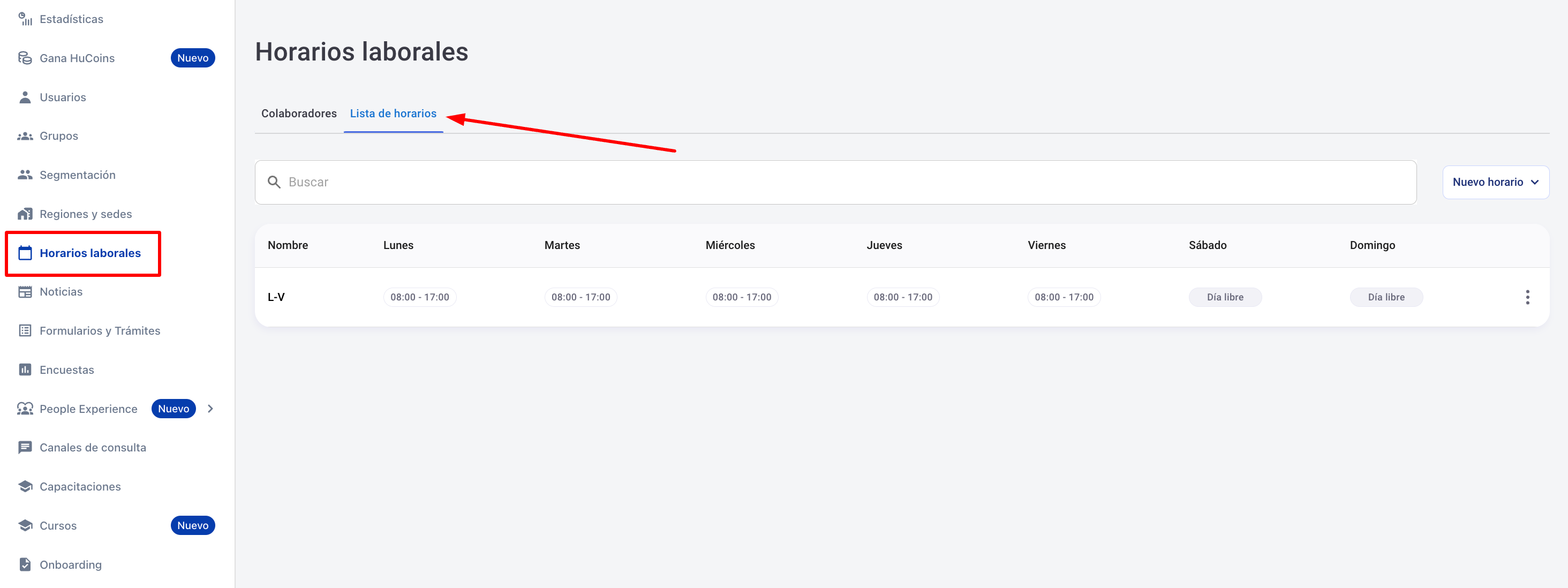Image resolution: width=1568 pixels, height=588 pixels.
Task: Click the Gana HuCoins coins icon
Action: (x=25, y=58)
